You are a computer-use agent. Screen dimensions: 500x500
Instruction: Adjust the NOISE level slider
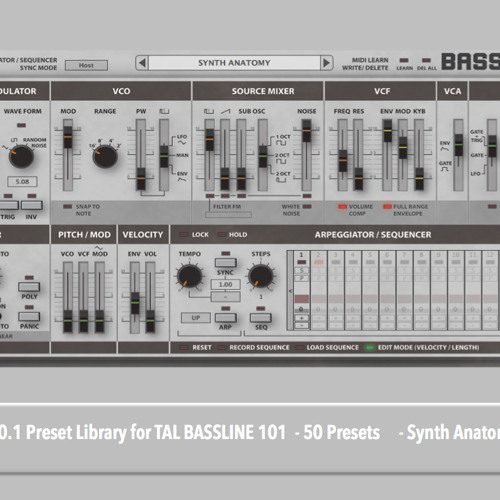[306, 131]
